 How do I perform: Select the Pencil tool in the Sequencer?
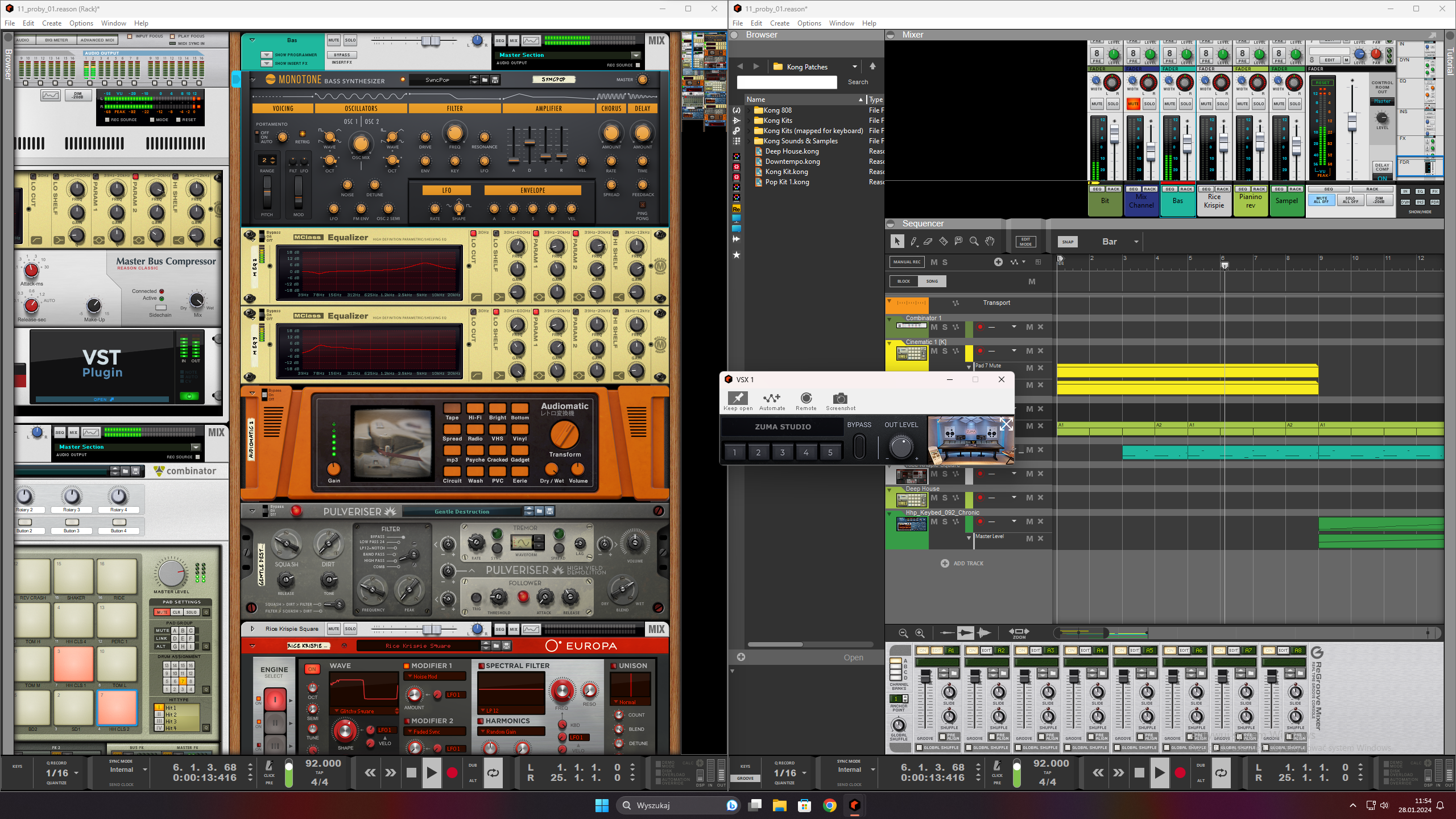[x=913, y=242]
